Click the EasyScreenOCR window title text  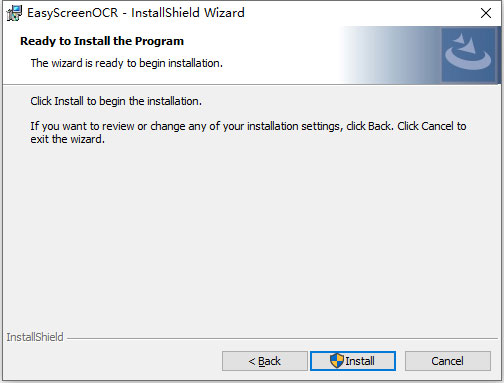136,13
